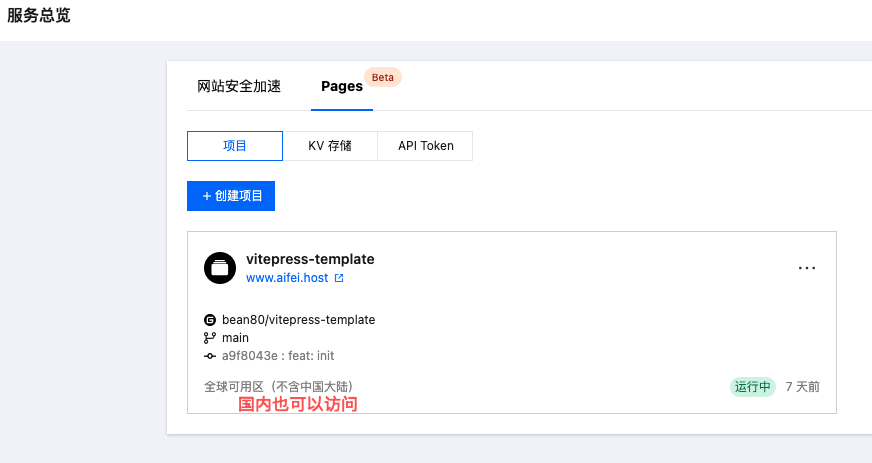
Task: Click the green 运行中 status badge
Action: click(x=752, y=387)
